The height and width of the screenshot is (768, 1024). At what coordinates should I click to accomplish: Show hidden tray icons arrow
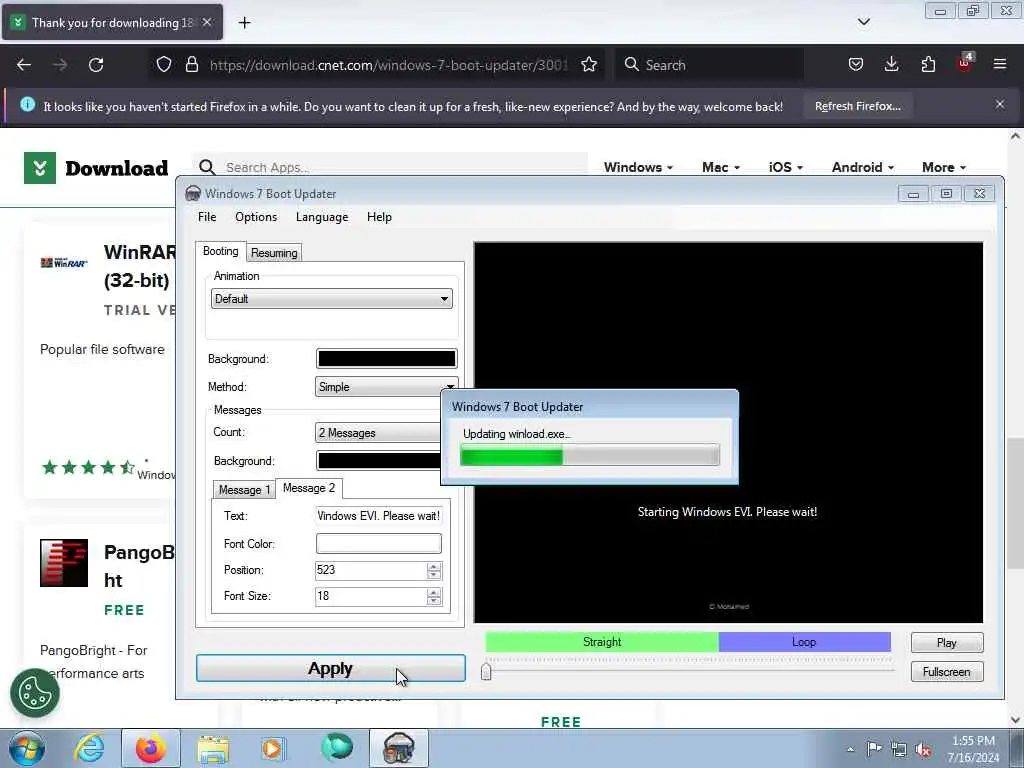tap(850, 750)
